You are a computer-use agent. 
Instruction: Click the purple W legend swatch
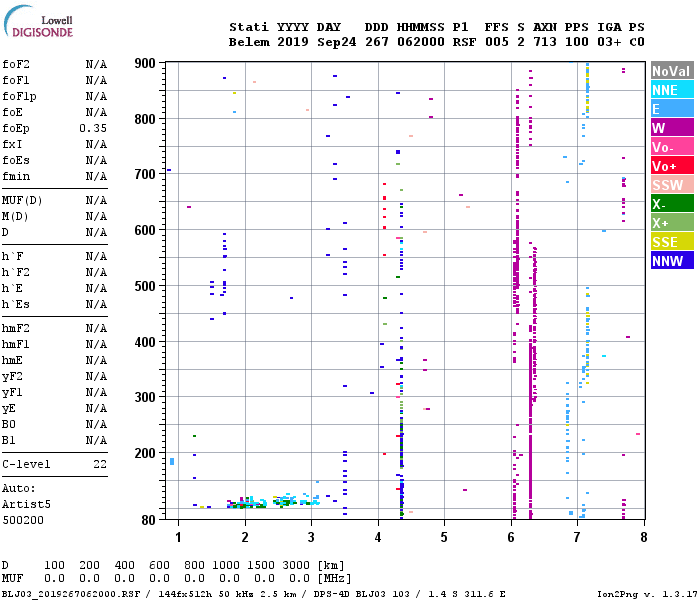[x=672, y=128]
